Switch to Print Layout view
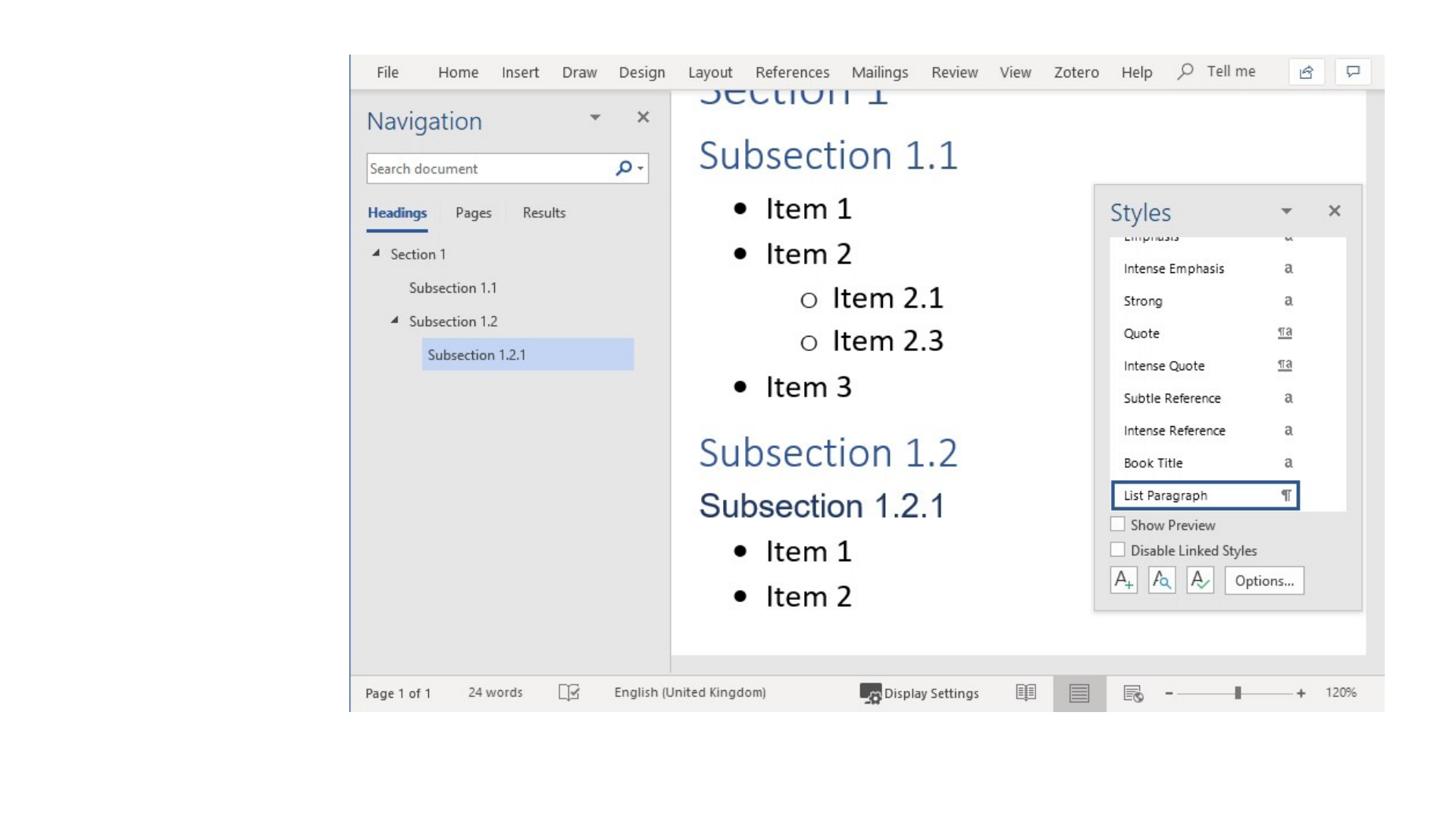The width and height of the screenshot is (1456, 819). (x=1079, y=693)
